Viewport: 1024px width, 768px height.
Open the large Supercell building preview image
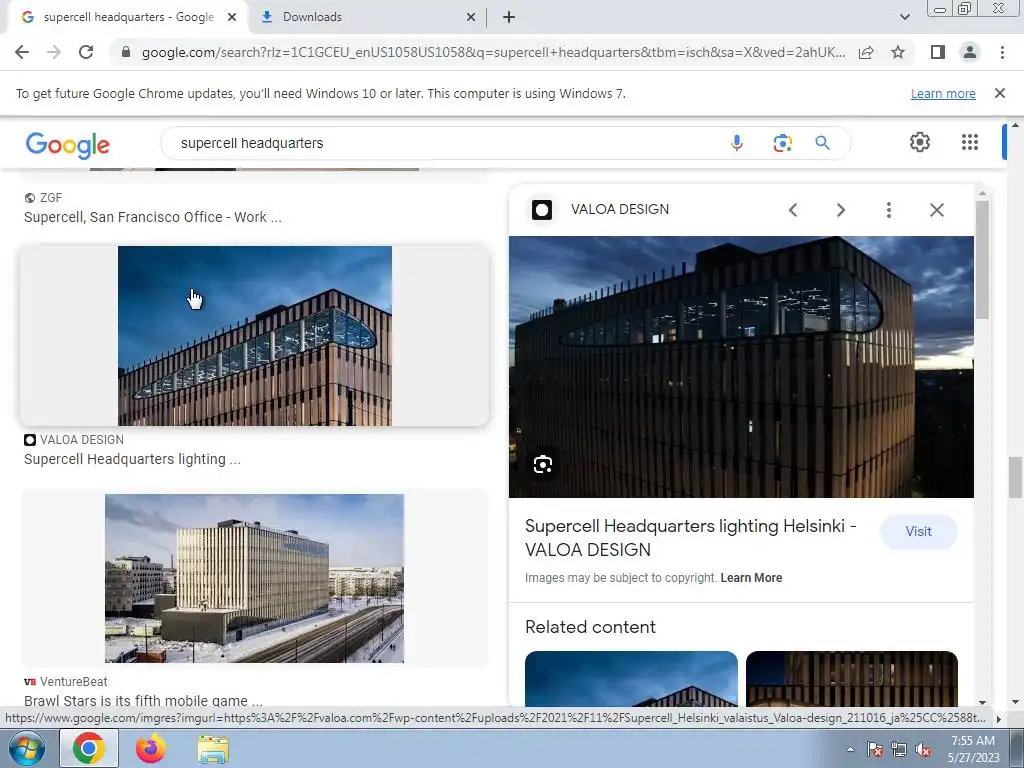point(741,366)
